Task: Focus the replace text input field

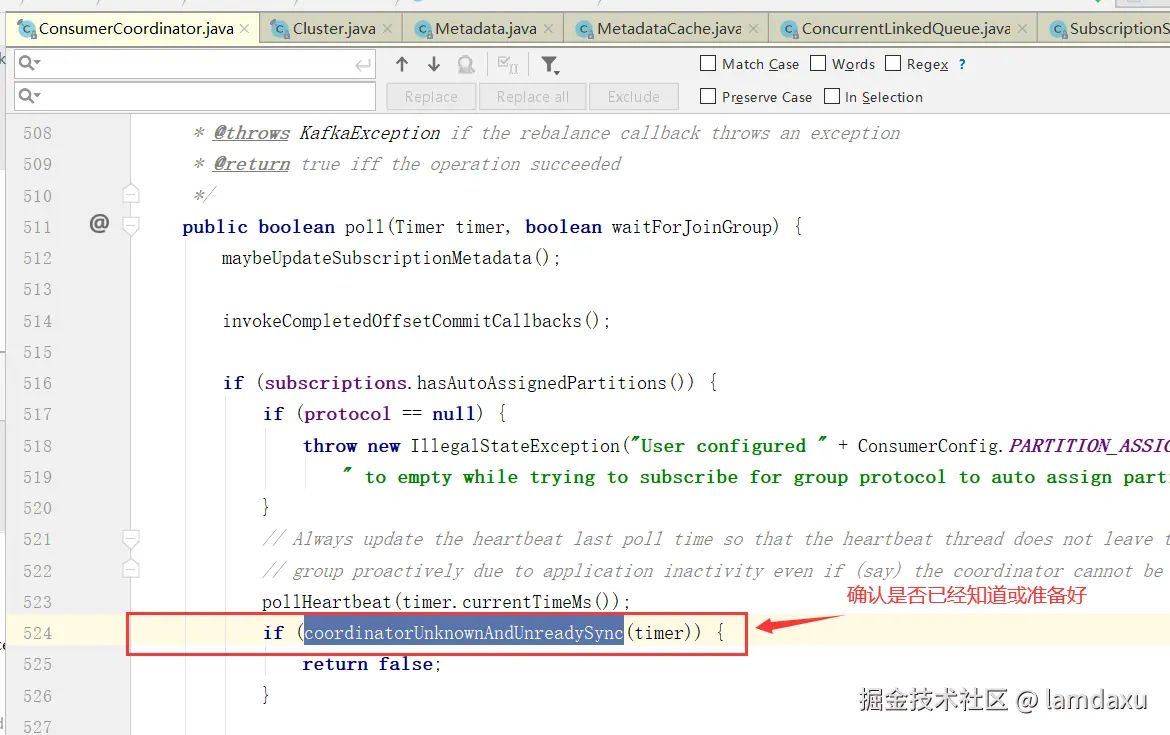Action: tap(195, 96)
